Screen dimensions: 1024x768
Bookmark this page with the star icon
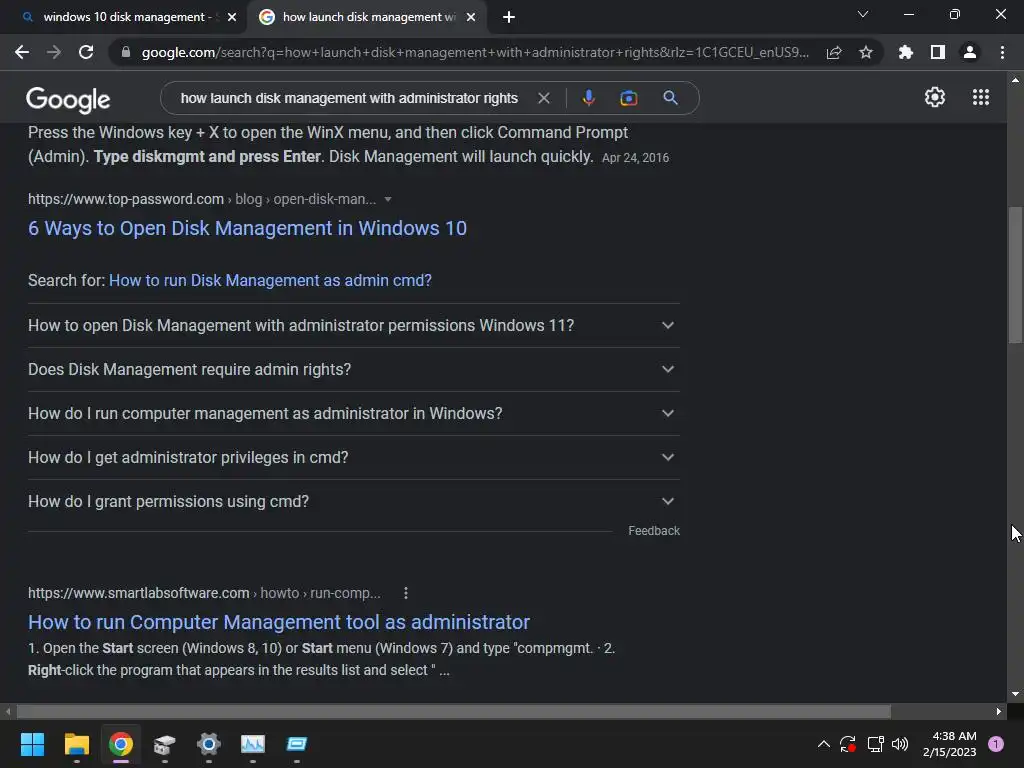click(x=866, y=52)
